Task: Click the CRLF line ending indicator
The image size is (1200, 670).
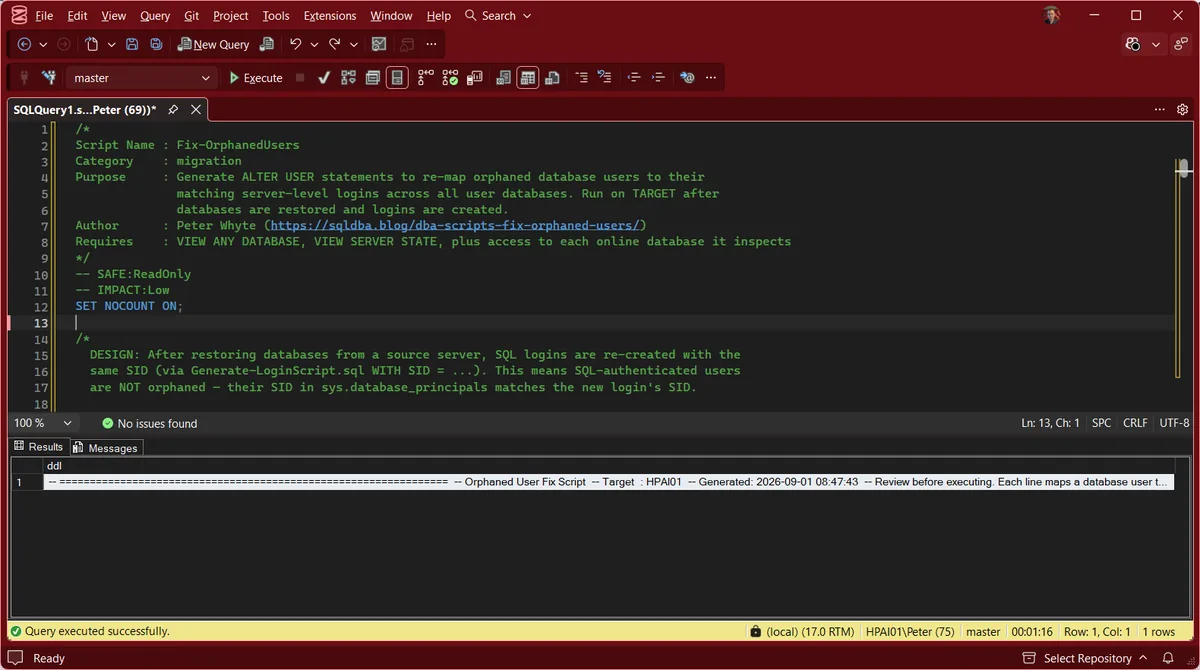Action: [1135, 423]
